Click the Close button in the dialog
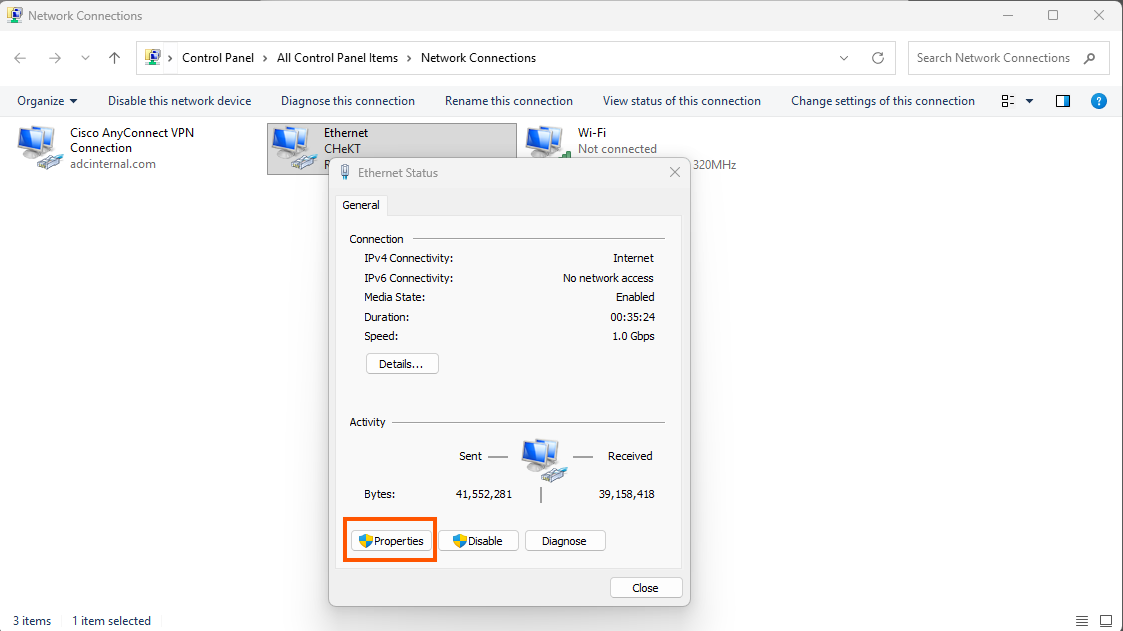The image size is (1123, 631). point(646,587)
